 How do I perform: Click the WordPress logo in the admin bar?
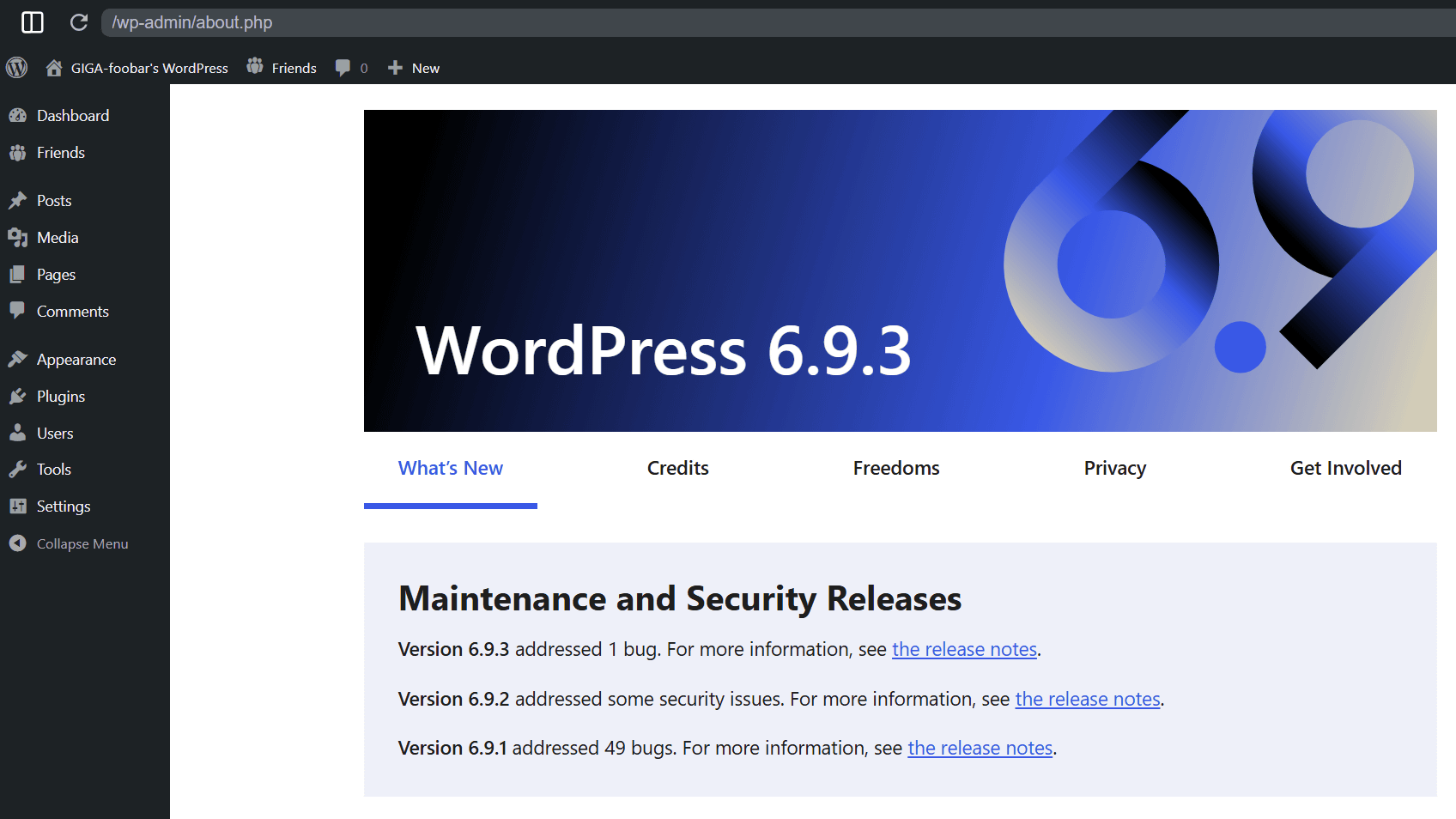(16, 67)
